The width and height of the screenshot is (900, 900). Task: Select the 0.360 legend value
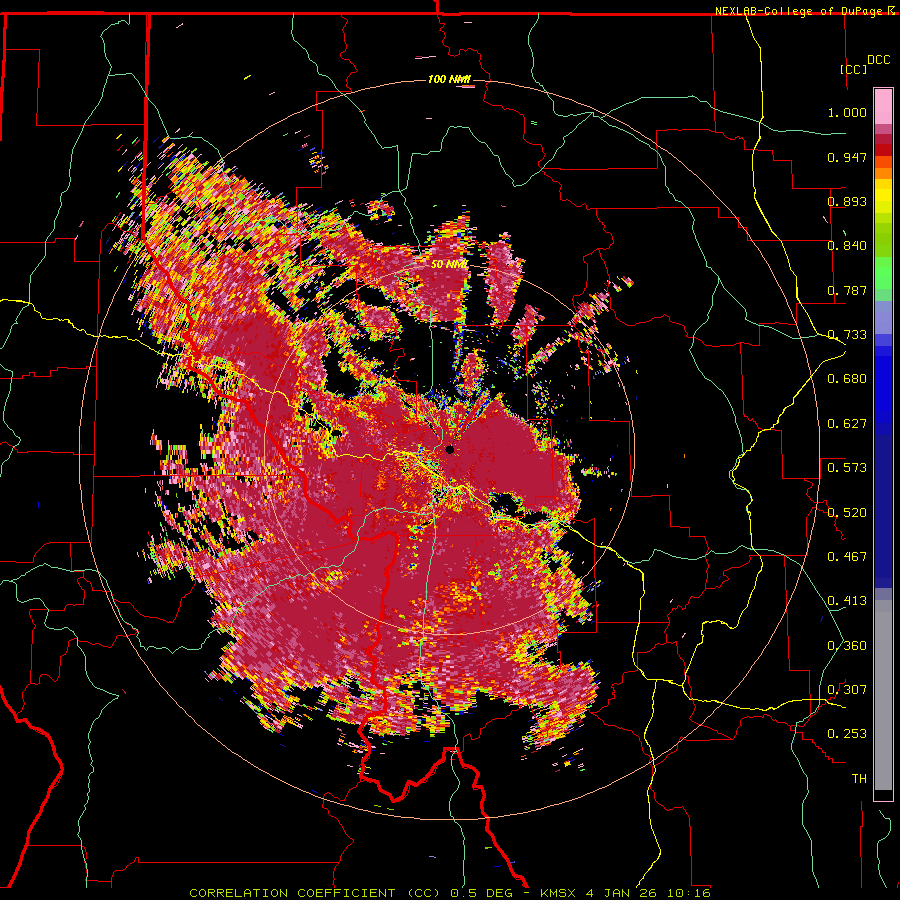847,646
